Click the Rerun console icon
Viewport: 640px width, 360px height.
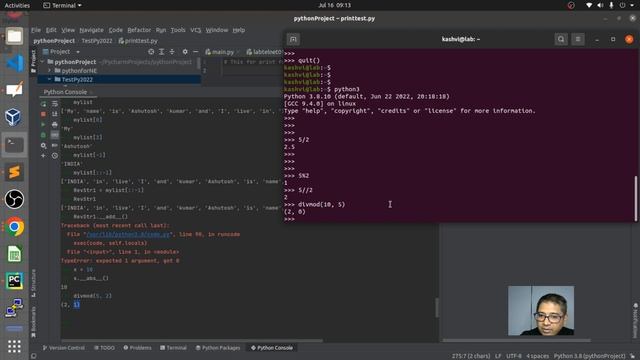tap(43, 104)
